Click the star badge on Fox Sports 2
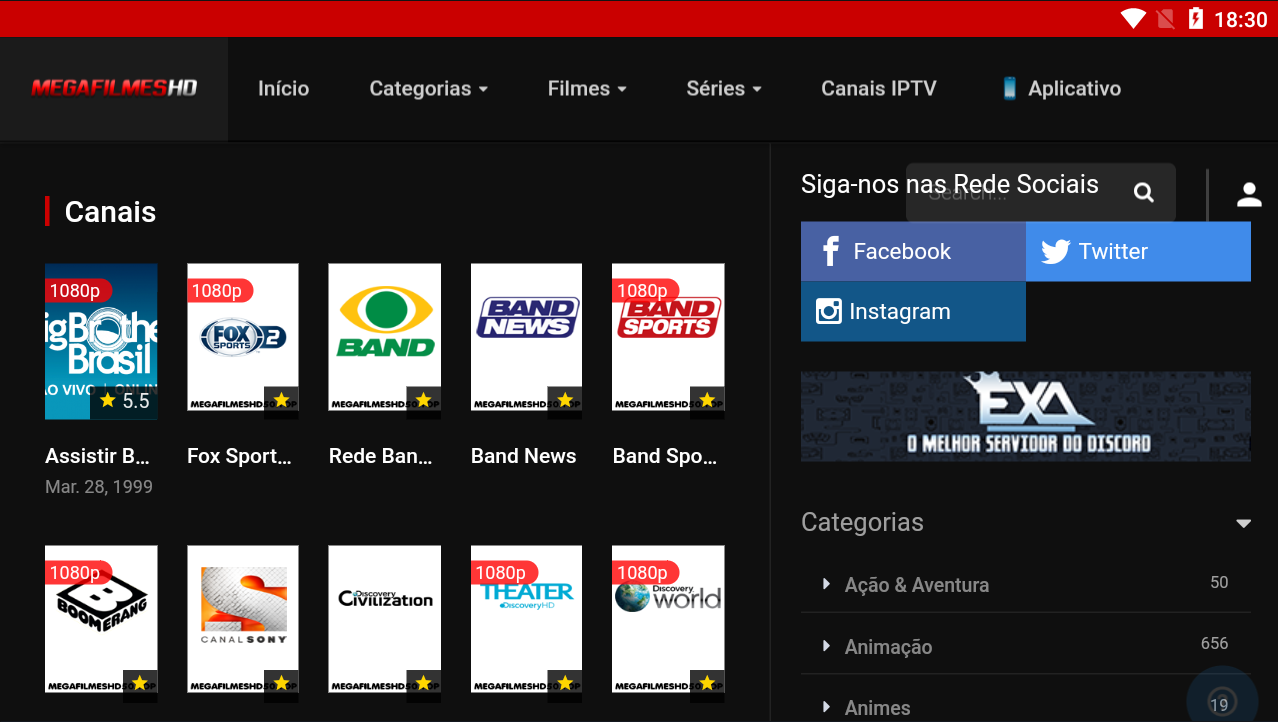This screenshot has width=1278, height=722. 281,400
